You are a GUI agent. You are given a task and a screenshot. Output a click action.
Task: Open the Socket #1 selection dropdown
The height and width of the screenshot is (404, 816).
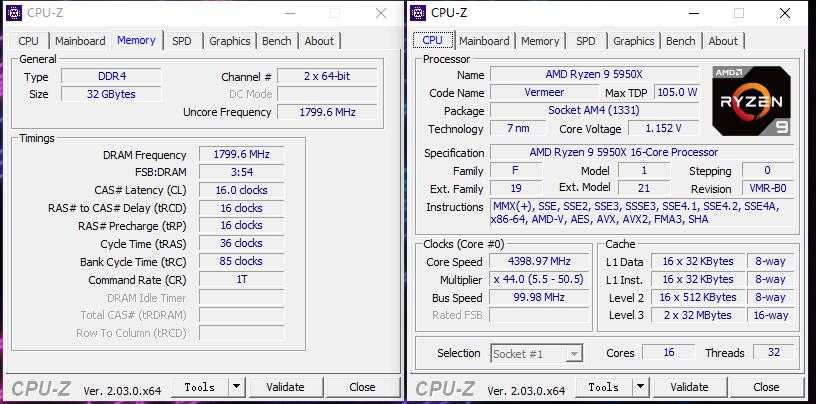click(537, 354)
